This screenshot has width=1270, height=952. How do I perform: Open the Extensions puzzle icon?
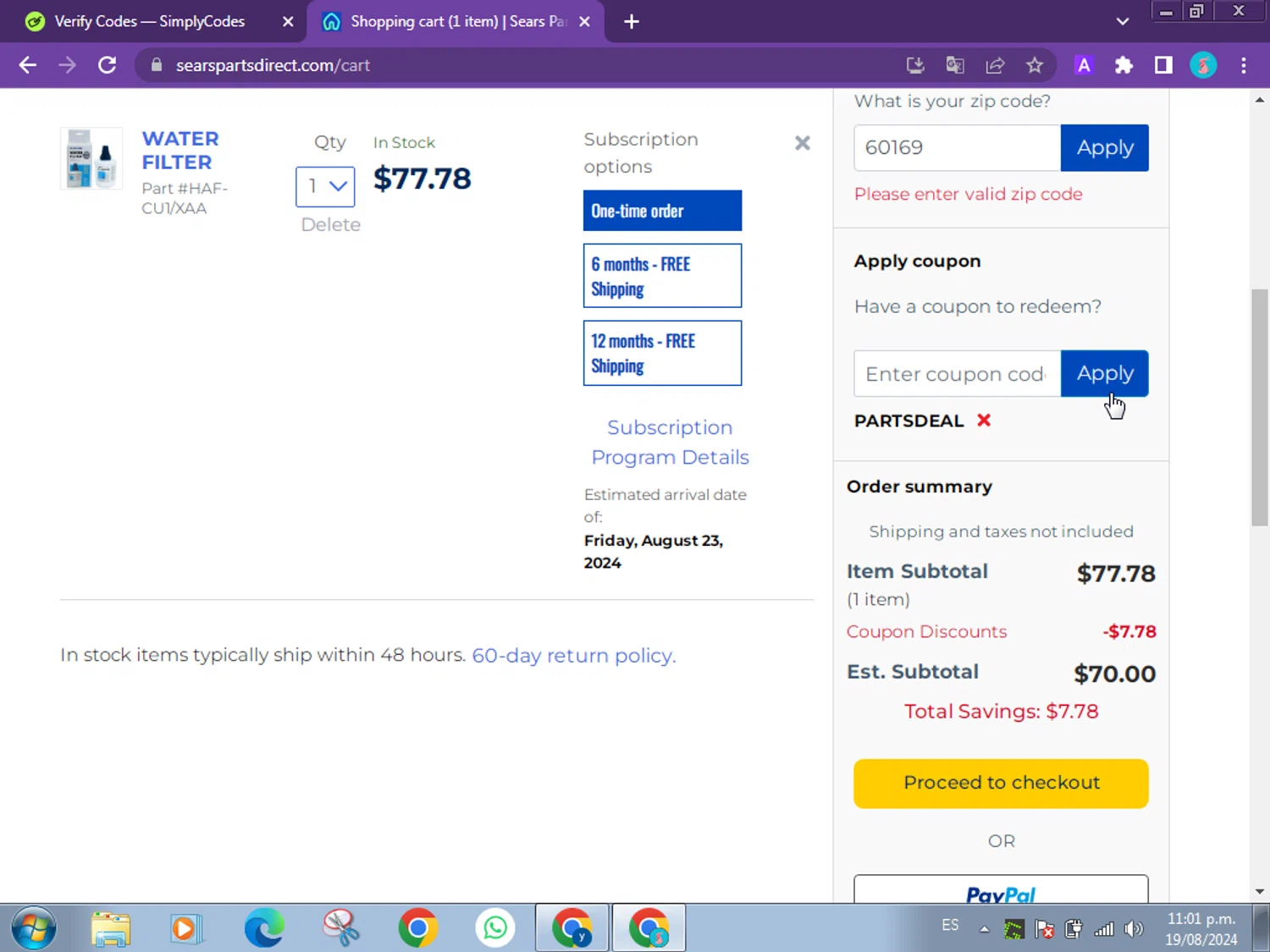1124,65
